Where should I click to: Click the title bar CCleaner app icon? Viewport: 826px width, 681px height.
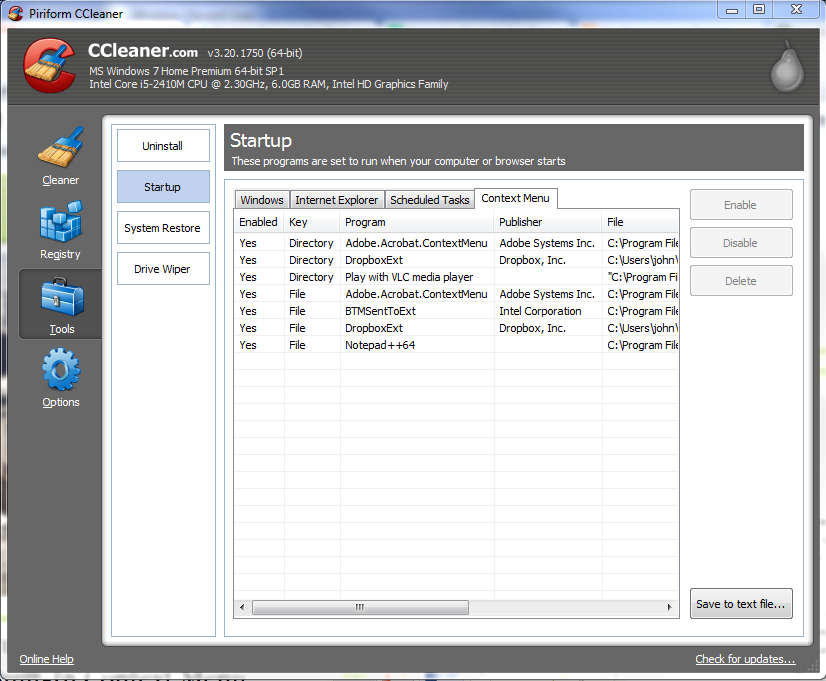15,13
